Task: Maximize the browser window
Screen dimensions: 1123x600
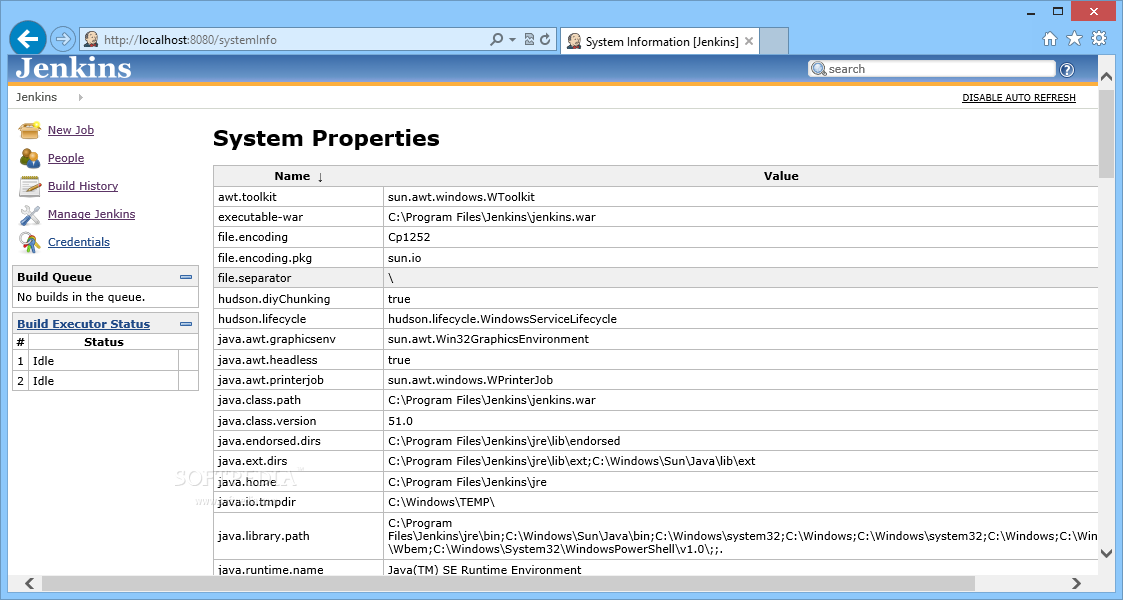Action: [x=1058, y=11]
